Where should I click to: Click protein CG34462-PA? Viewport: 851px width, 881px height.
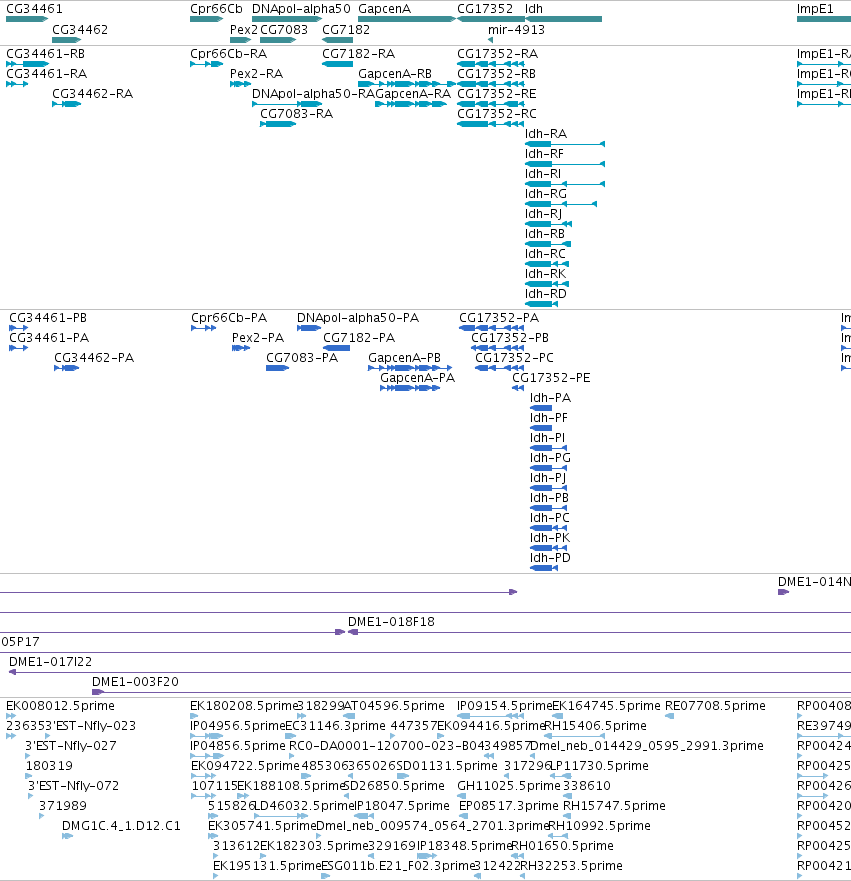[67, 368]
